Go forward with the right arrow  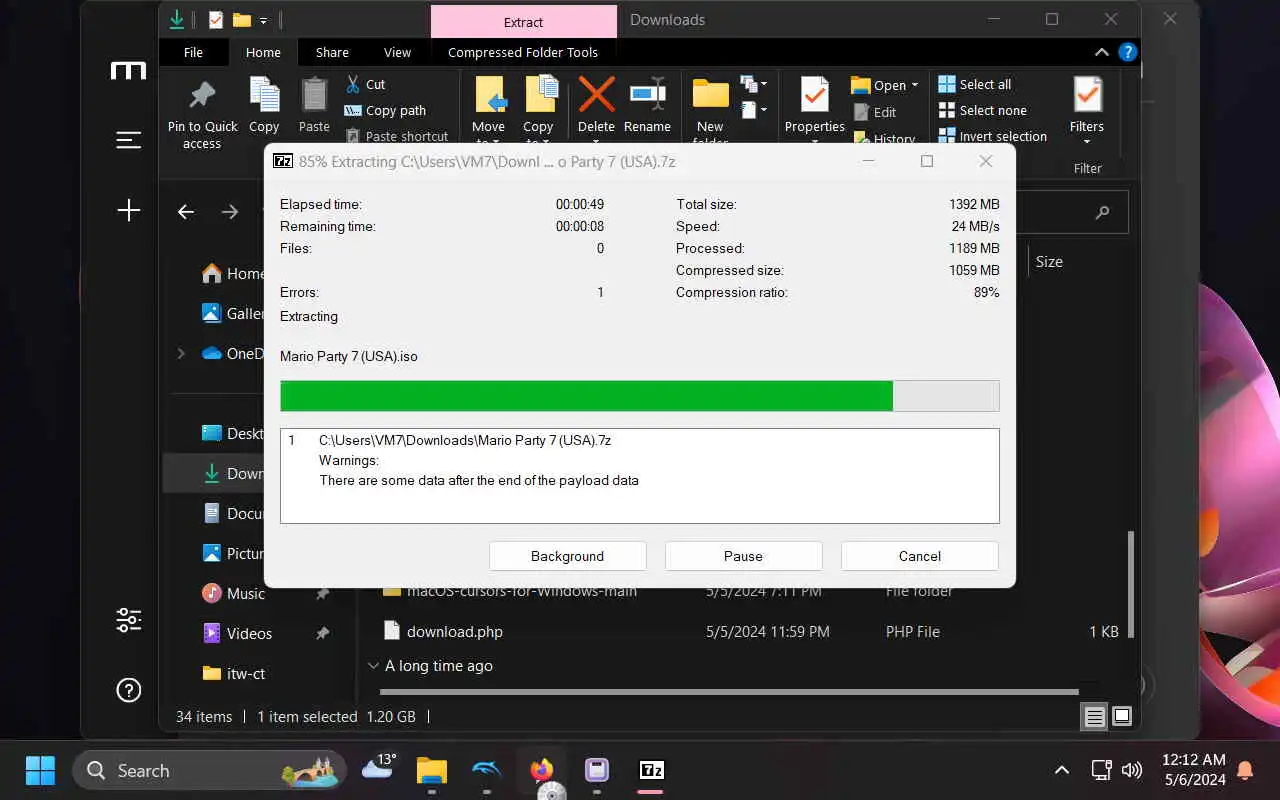coord(230,211)
